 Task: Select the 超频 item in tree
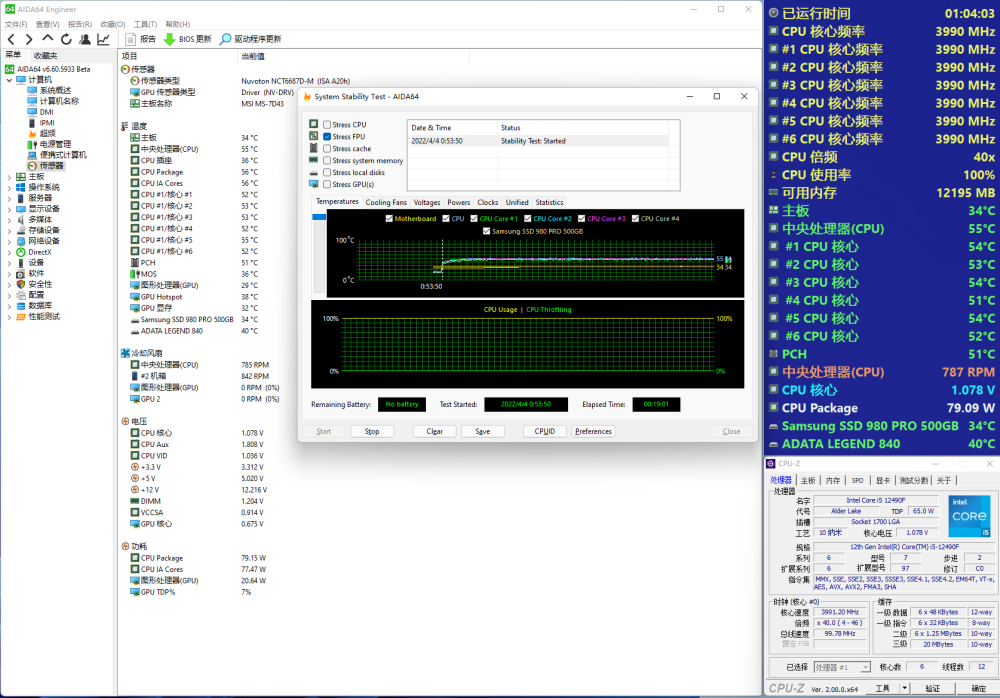pyautogui.click(x=47, y=133)
